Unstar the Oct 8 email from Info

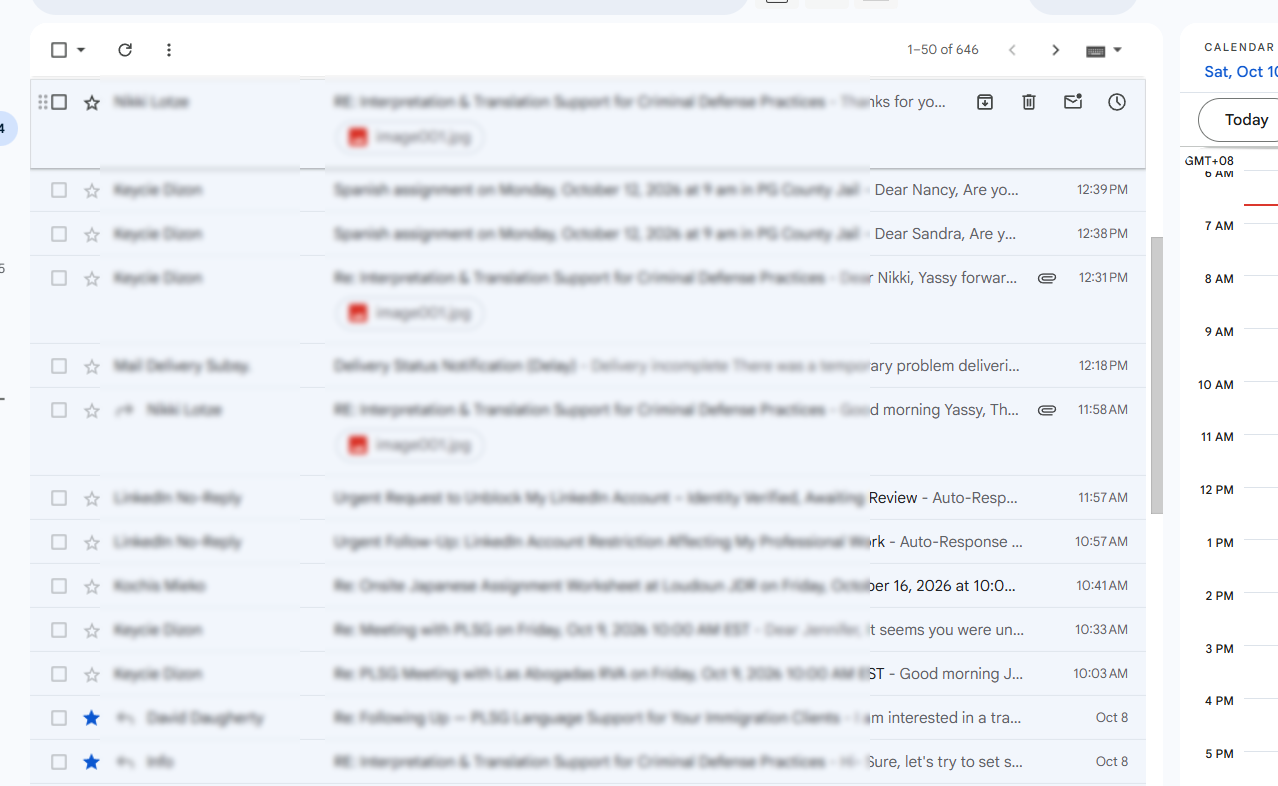click(x=92, y=762)
